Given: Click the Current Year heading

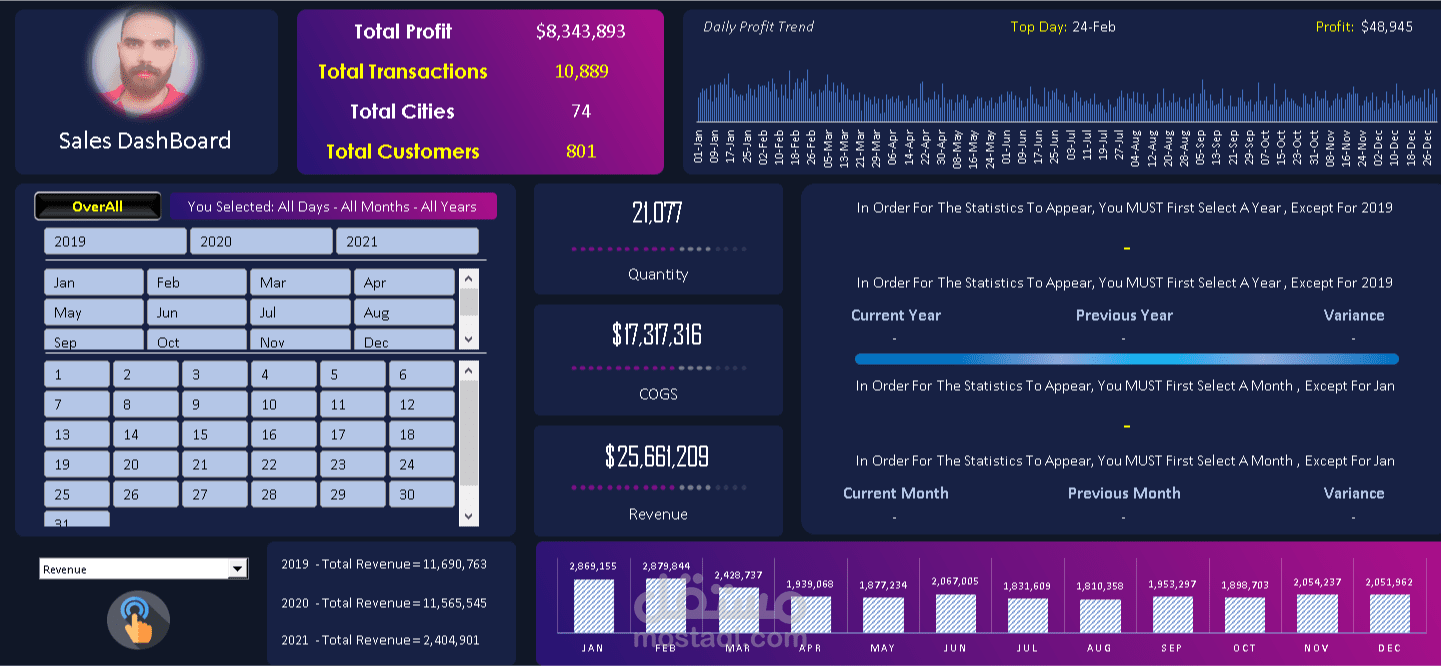Looking at the screenshot, I should (x=896, y=315).
